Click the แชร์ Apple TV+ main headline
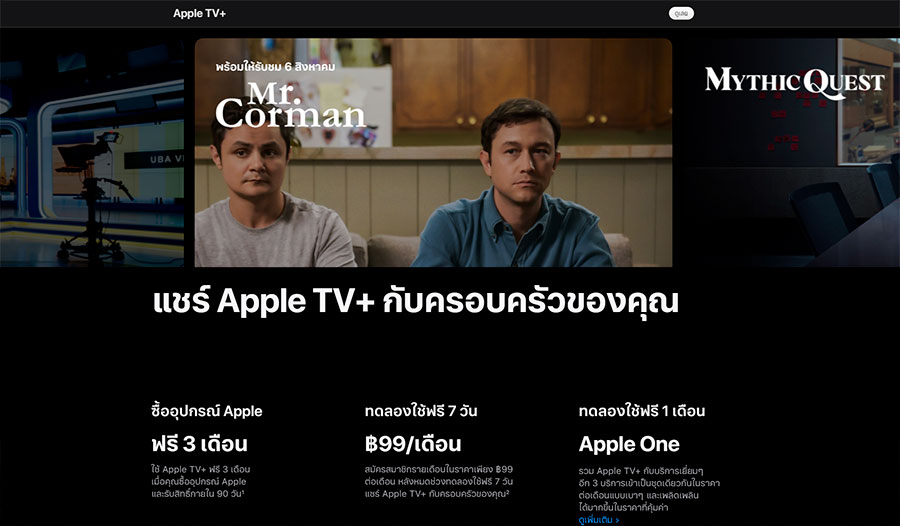Image resolution: width=900 pixels, height=526 pixels. pyautogui.click(x=416, y=301)
